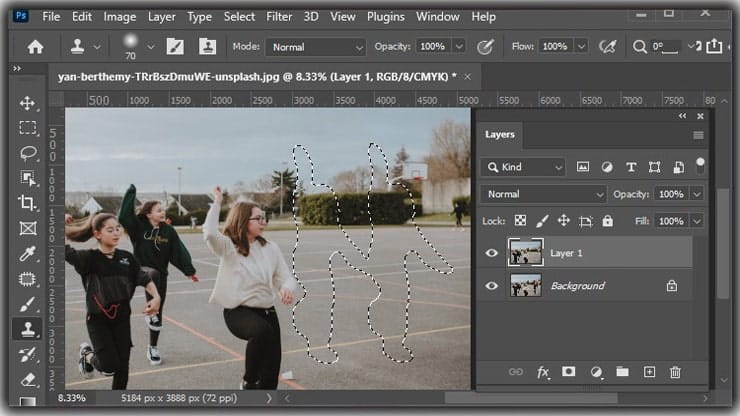Open the layer Fill dropdown arrow
Viewport: 740px width, 416px height.
697,221
